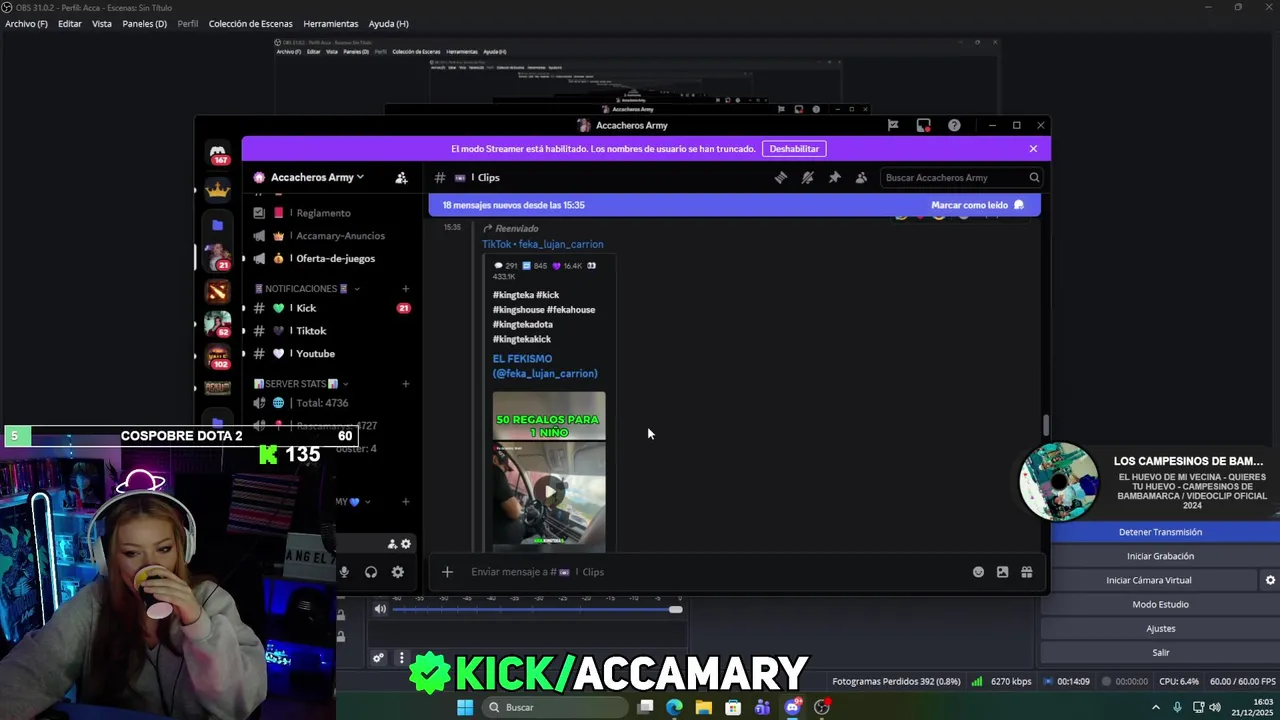
Task: Click the flag icon in Discord title bar
Action: [893, 125]
